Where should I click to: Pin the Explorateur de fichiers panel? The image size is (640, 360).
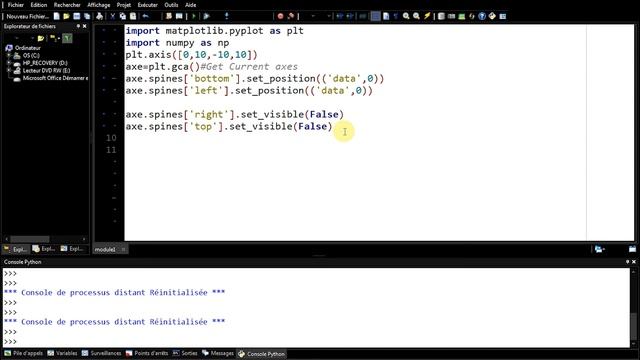[78, 26]
